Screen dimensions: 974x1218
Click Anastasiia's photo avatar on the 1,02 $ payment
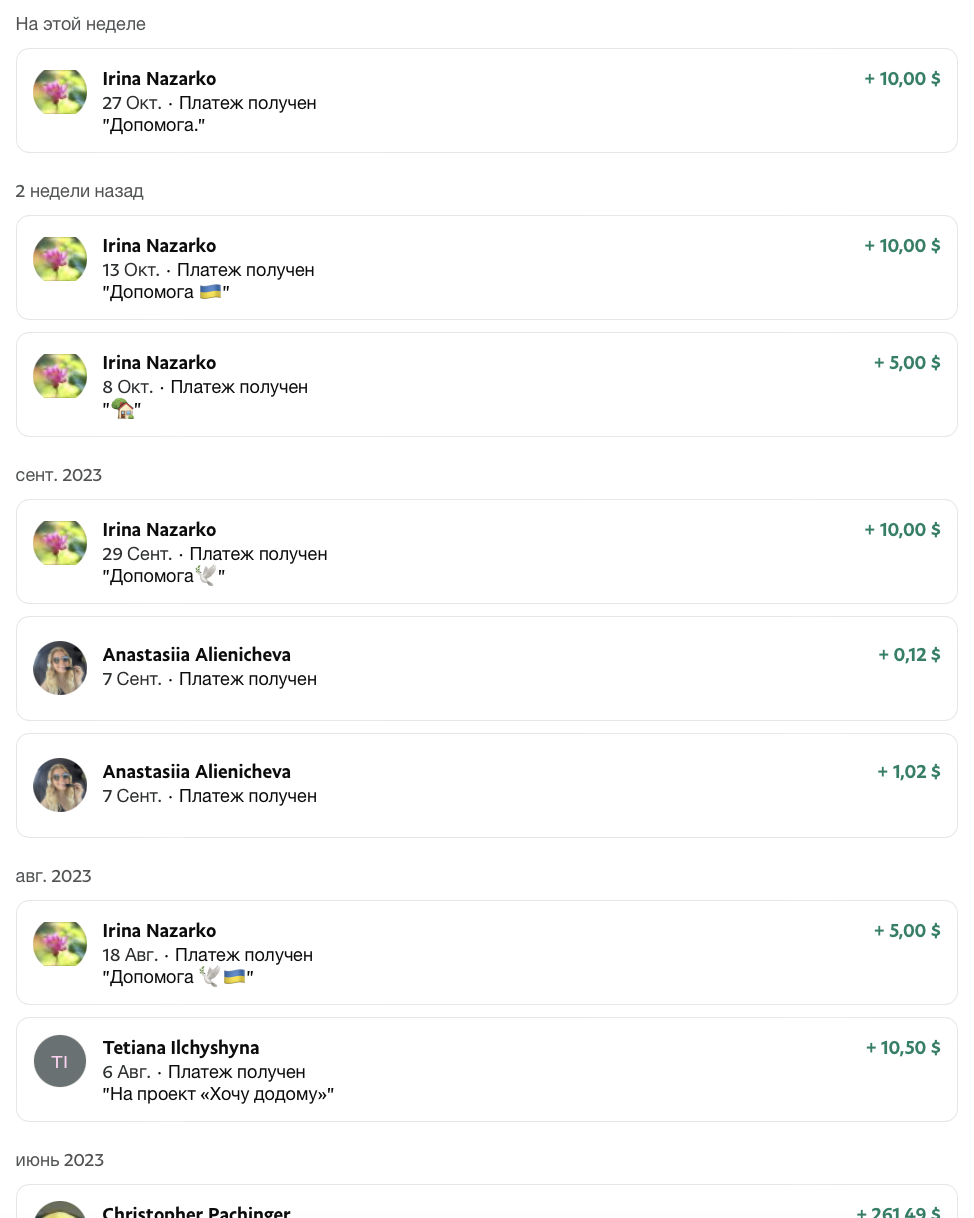click(60, 785)
